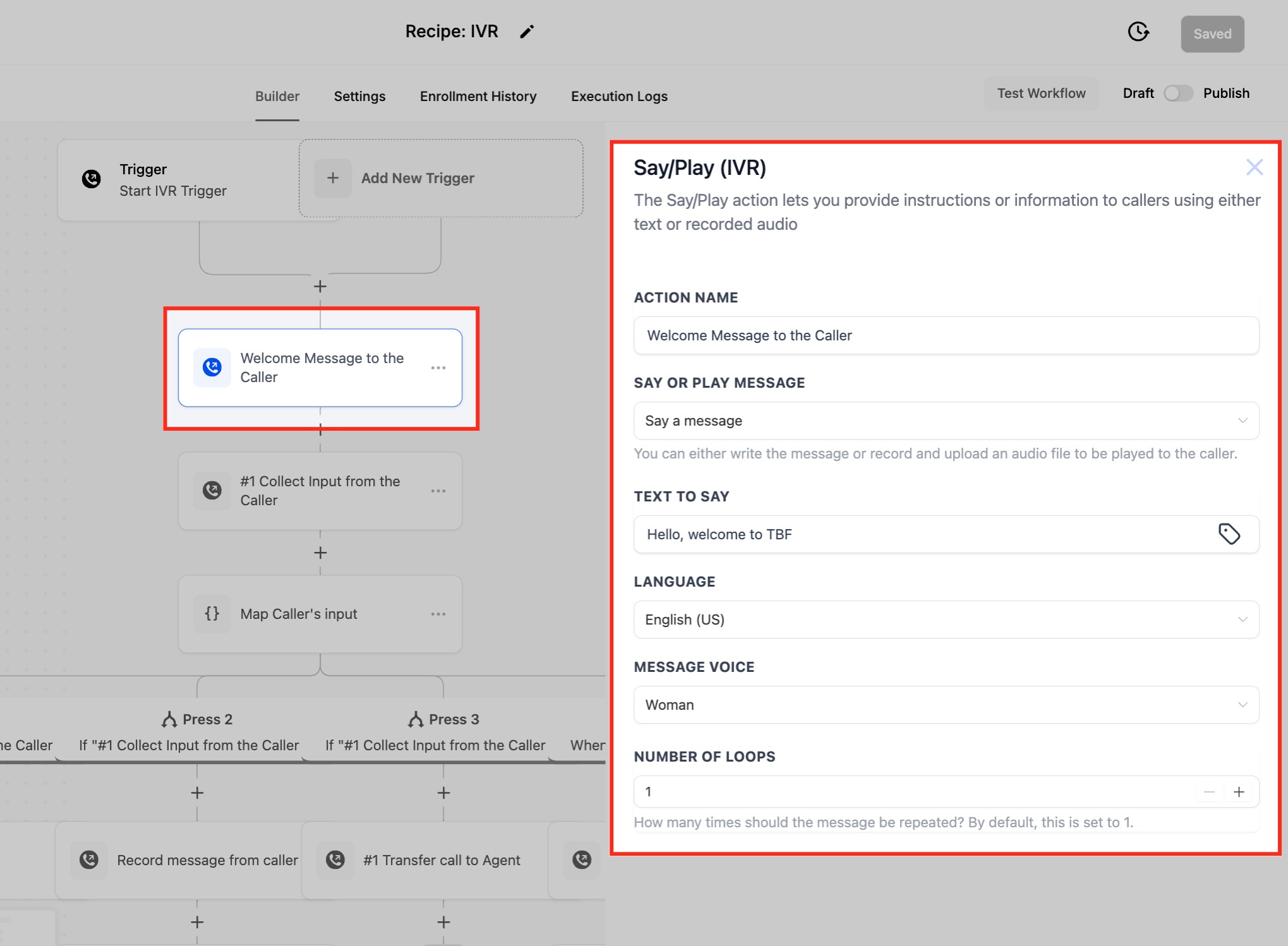1288x946 pixels.
Task: Click the plus icon above Welcome Message step
Action: click(320, 287)
